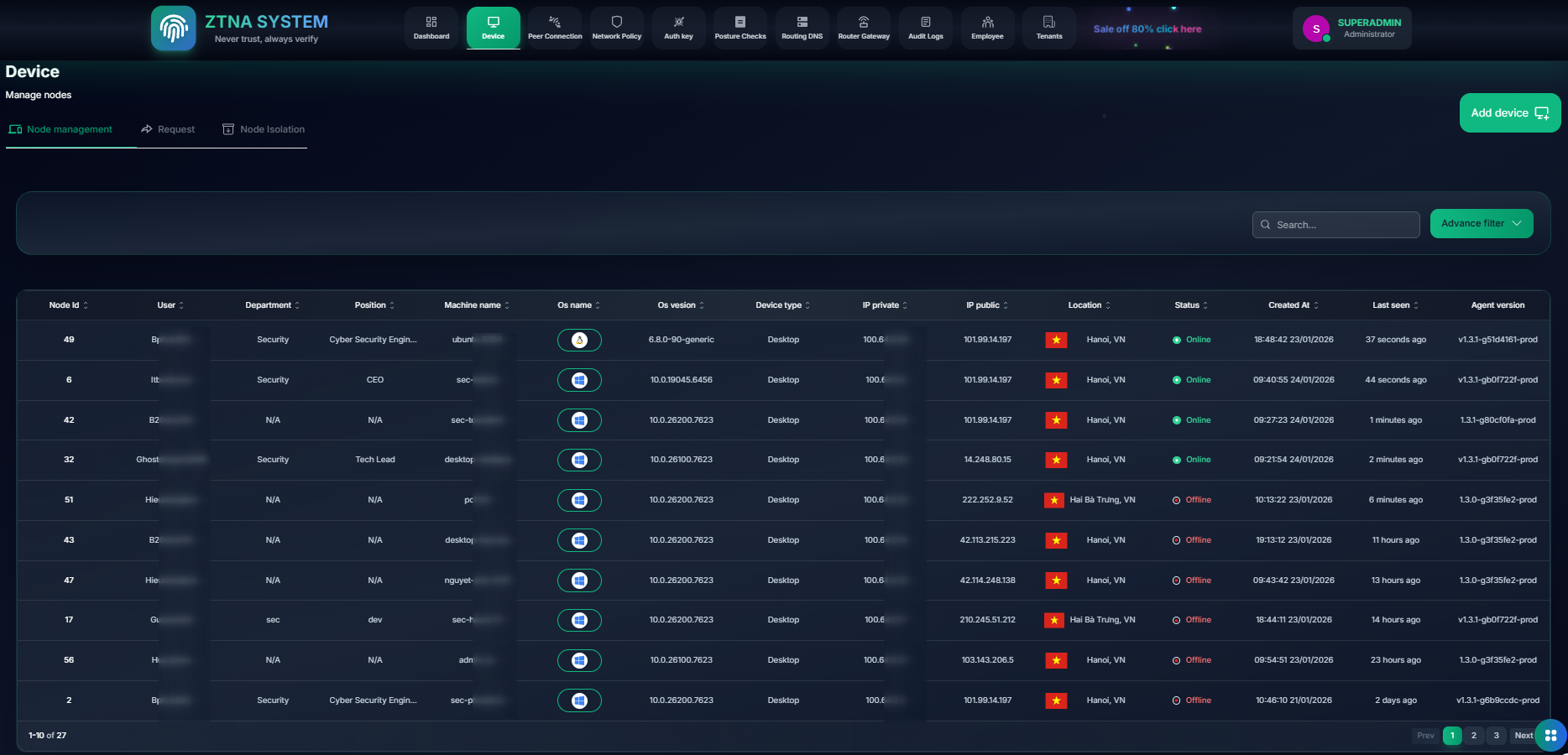This screenshot has height=755, width=1568.
Task: Open Router Gateway section
Action: tap(864, 29)
